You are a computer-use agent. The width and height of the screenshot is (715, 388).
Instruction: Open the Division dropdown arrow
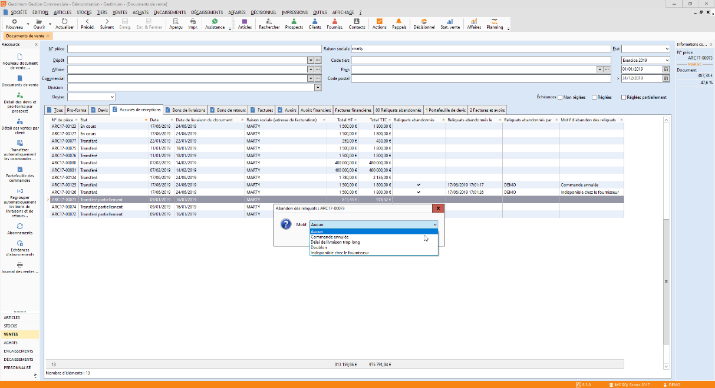(x=318, y=88)
